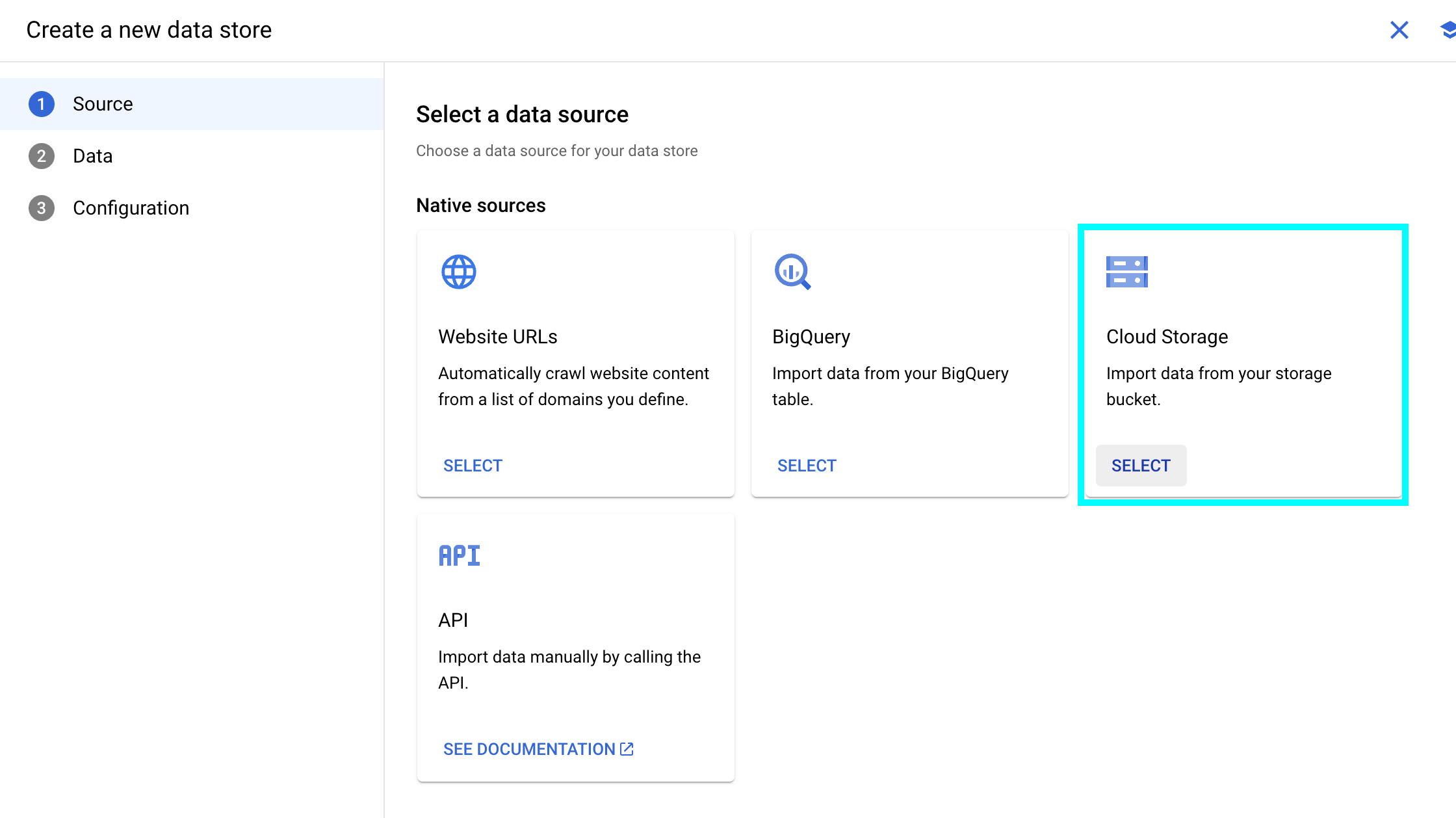Click the step 3 number badge

coord(42,208)
